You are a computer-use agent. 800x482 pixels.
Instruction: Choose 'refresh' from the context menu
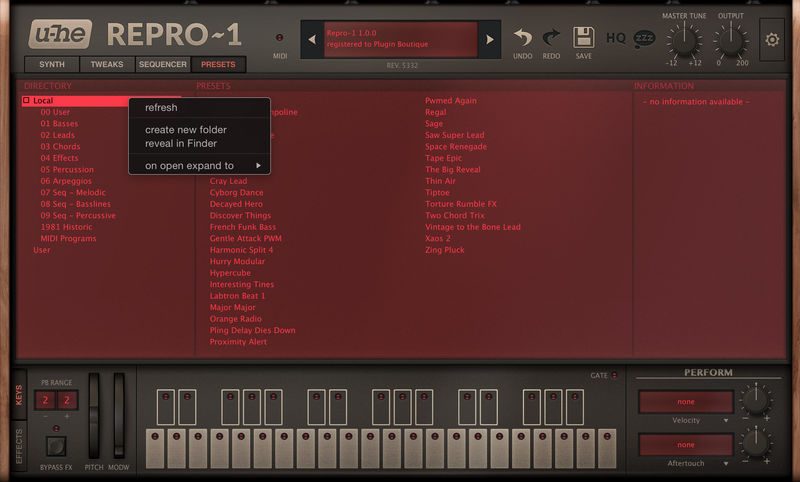pos(161,107)
